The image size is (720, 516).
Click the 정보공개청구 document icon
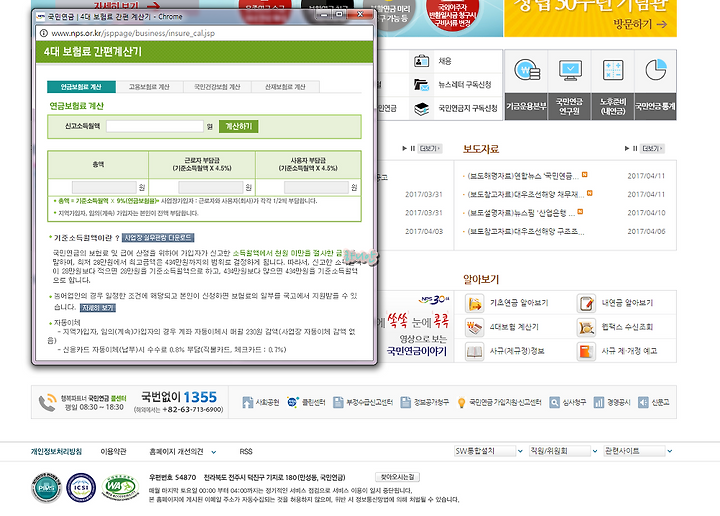[405, 403]
